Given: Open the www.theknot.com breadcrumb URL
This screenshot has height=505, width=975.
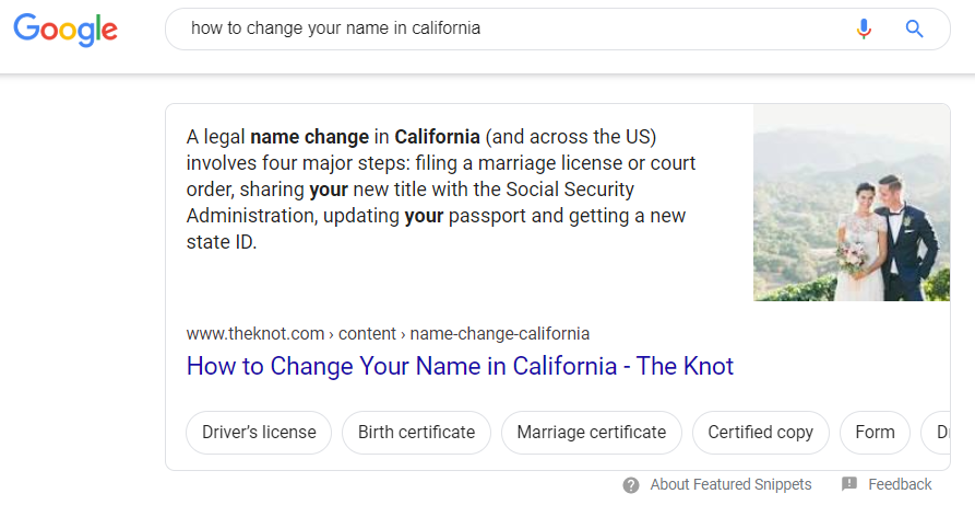Looking at the screenshot, I should pos(387,333).
